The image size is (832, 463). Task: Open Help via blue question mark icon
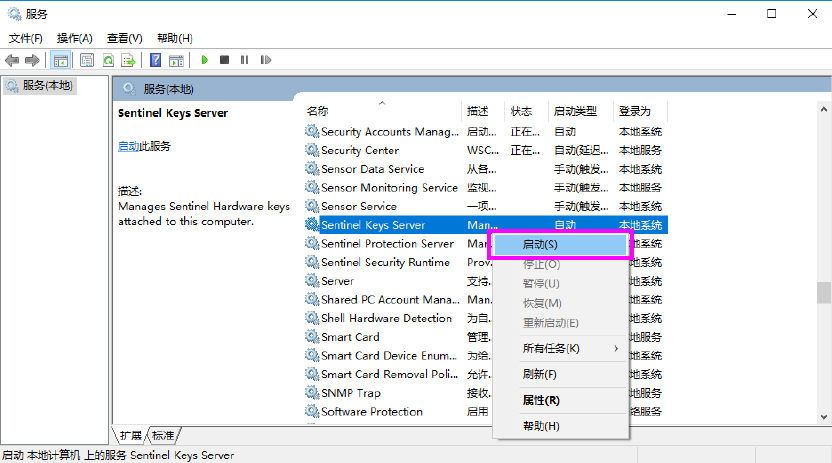(x=155, y=60)
